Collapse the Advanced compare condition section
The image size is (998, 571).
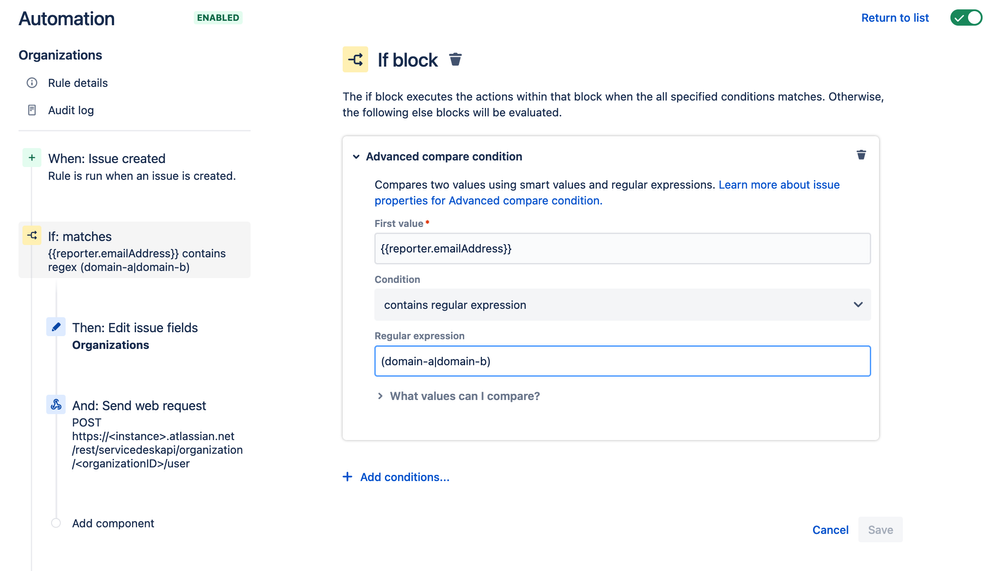[x=356, y=157]
